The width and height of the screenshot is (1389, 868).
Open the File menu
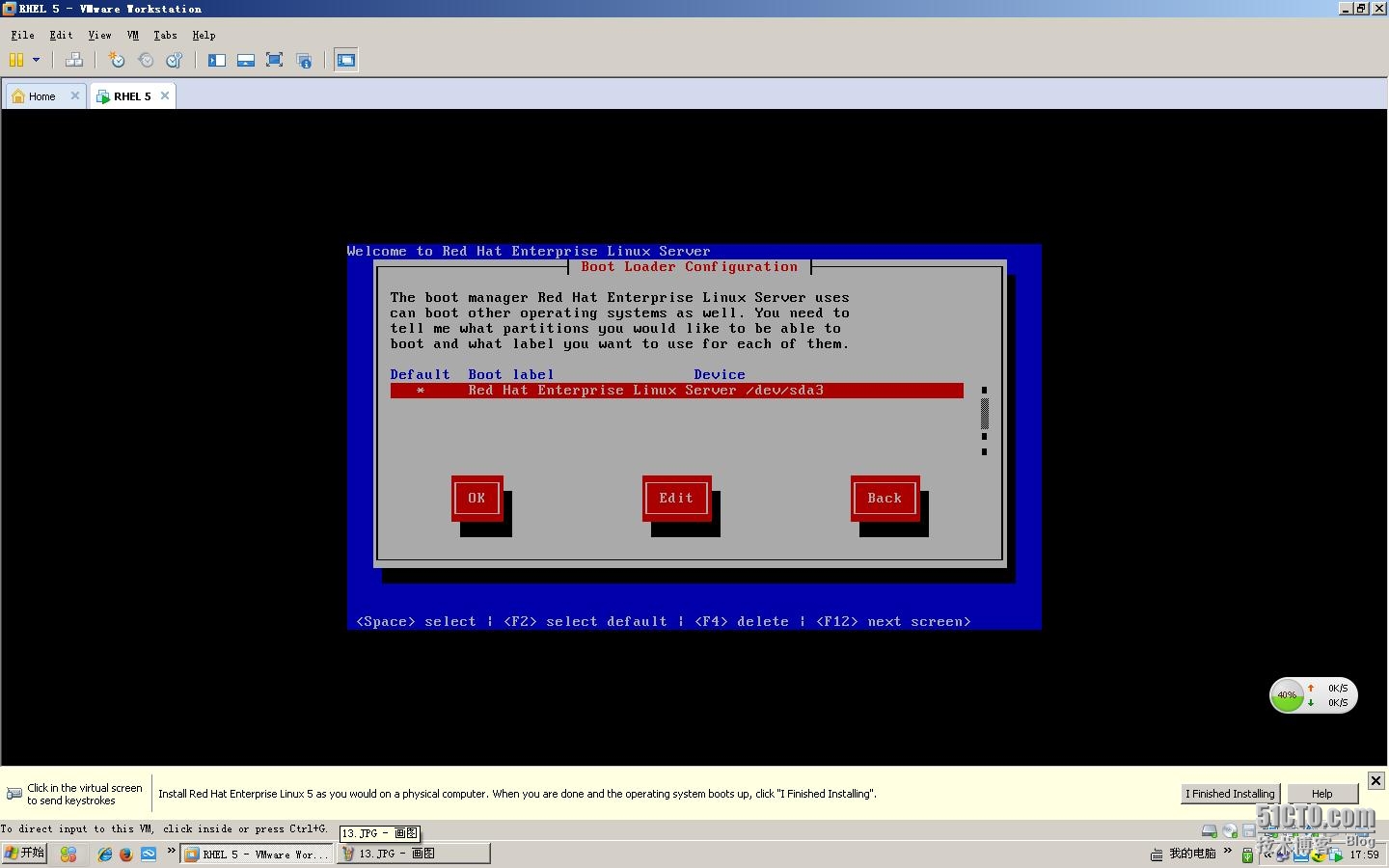click(22, 35)
